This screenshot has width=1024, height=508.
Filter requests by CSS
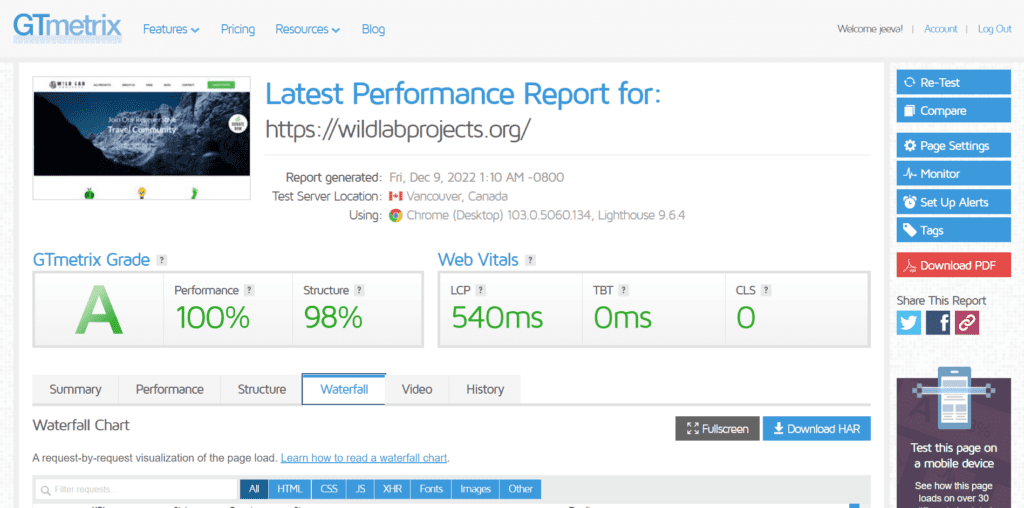(x=328, y=489)
